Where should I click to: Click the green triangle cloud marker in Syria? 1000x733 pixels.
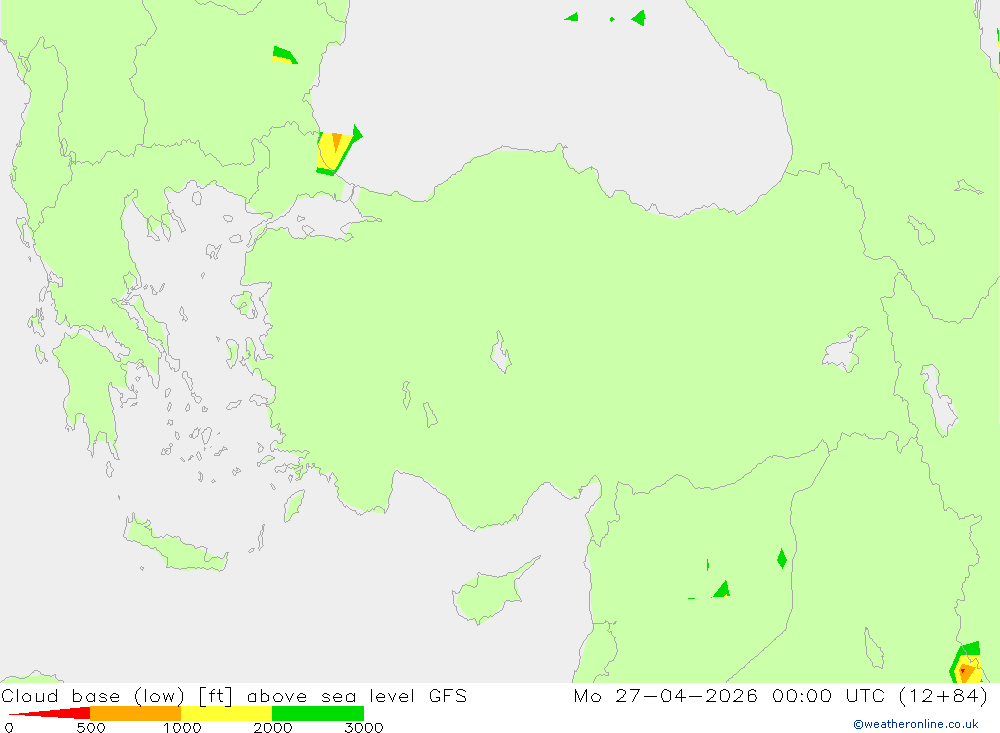pyautogui.click(x=722, y=589)
